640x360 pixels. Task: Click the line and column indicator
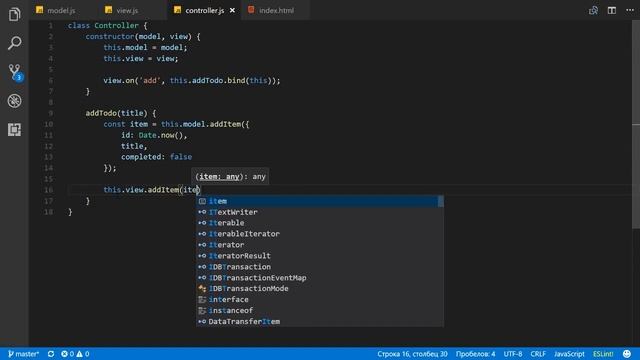click(x=412, y=354)
